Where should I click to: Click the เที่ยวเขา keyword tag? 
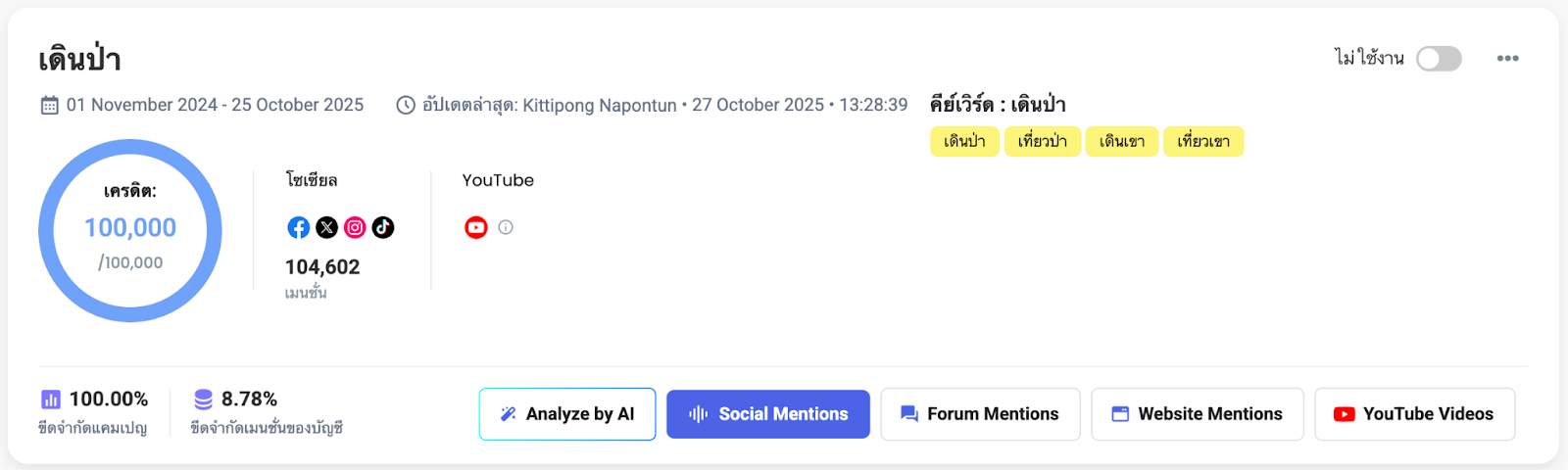1203,142
